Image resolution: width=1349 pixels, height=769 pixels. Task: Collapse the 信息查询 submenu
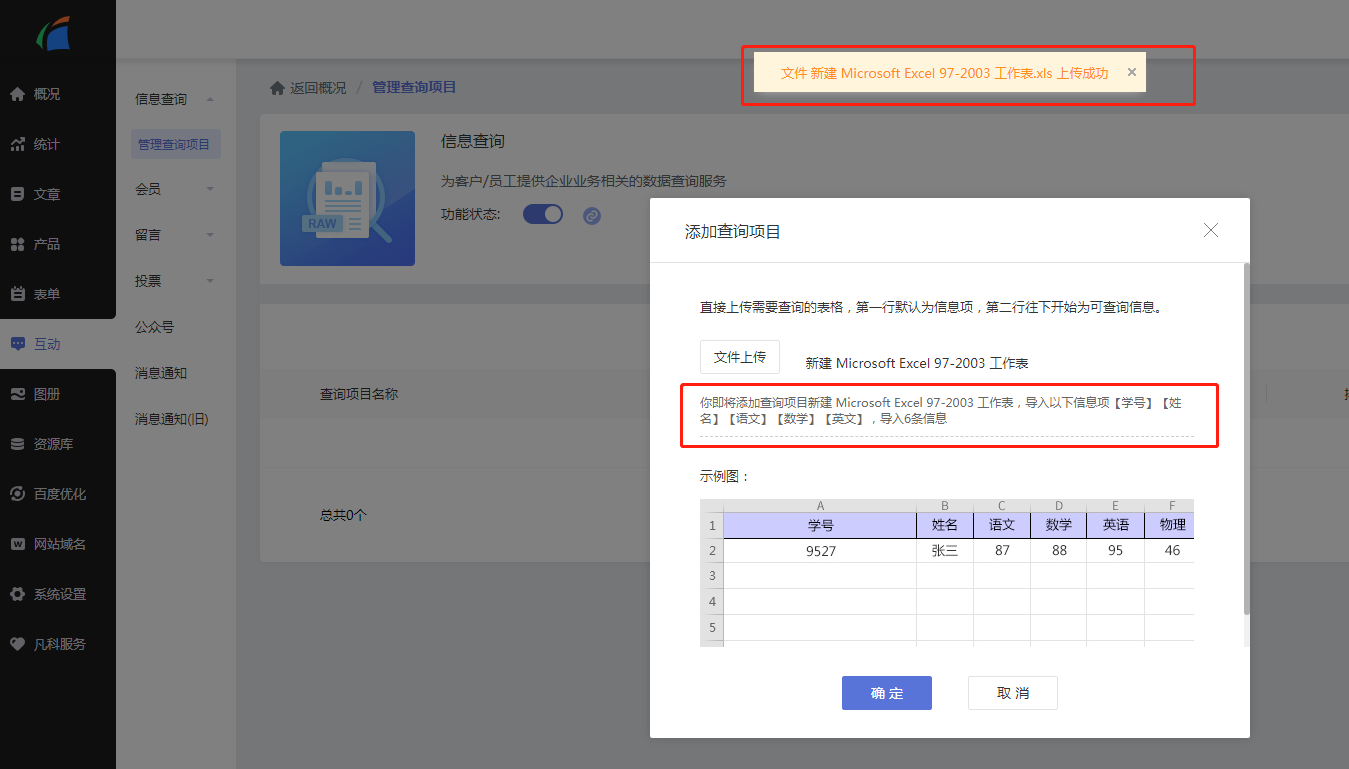click(x=210, y=99)
